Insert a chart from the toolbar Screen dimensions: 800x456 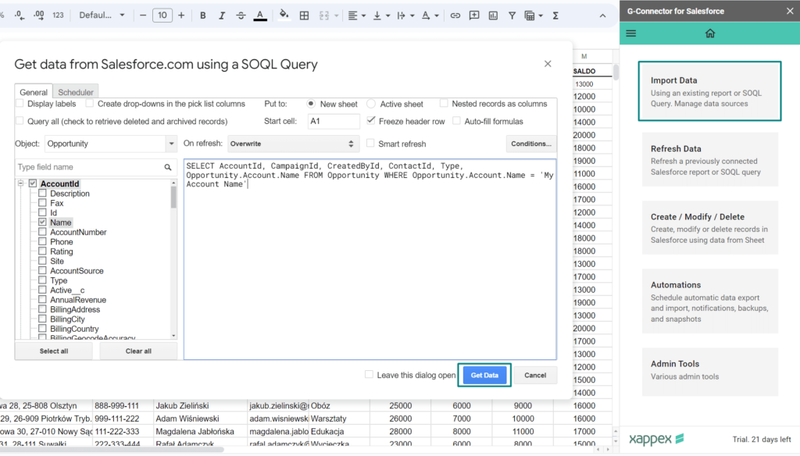pyautogui.click(x=493, y=15)
